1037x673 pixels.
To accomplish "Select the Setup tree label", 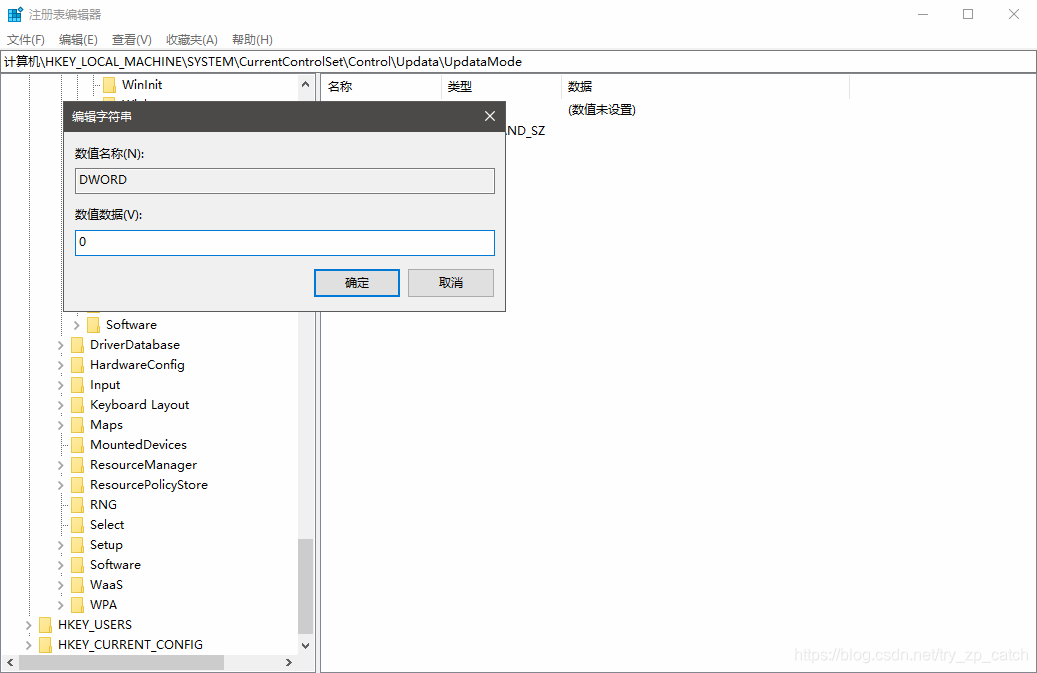I will 106,545.
